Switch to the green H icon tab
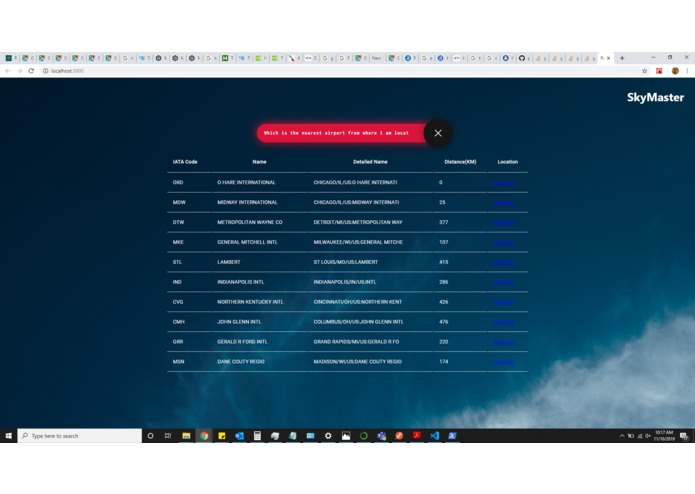This screenshot has height=494, width=695. pyautogui.click(x=227, y=58)
